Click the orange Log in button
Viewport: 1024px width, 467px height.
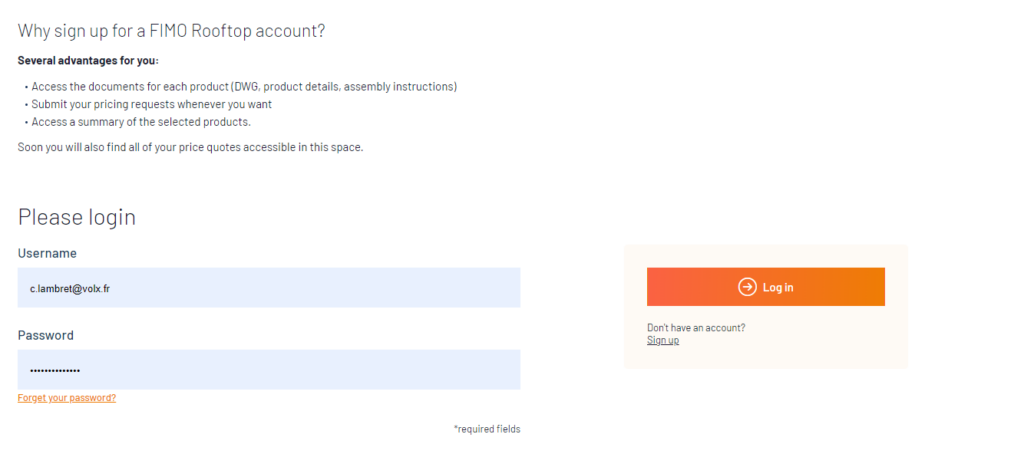coord(765,287)
